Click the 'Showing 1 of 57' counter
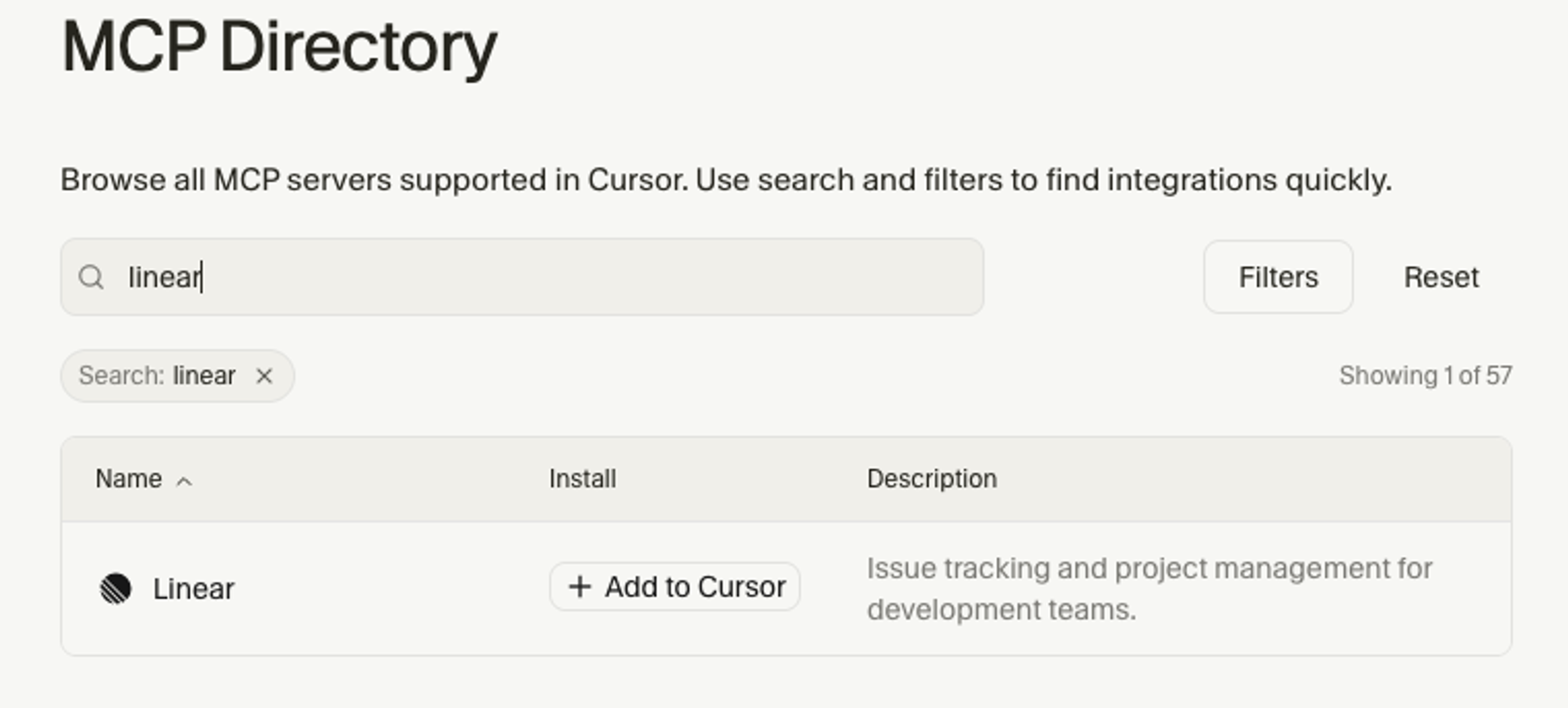 [1425, 376]
